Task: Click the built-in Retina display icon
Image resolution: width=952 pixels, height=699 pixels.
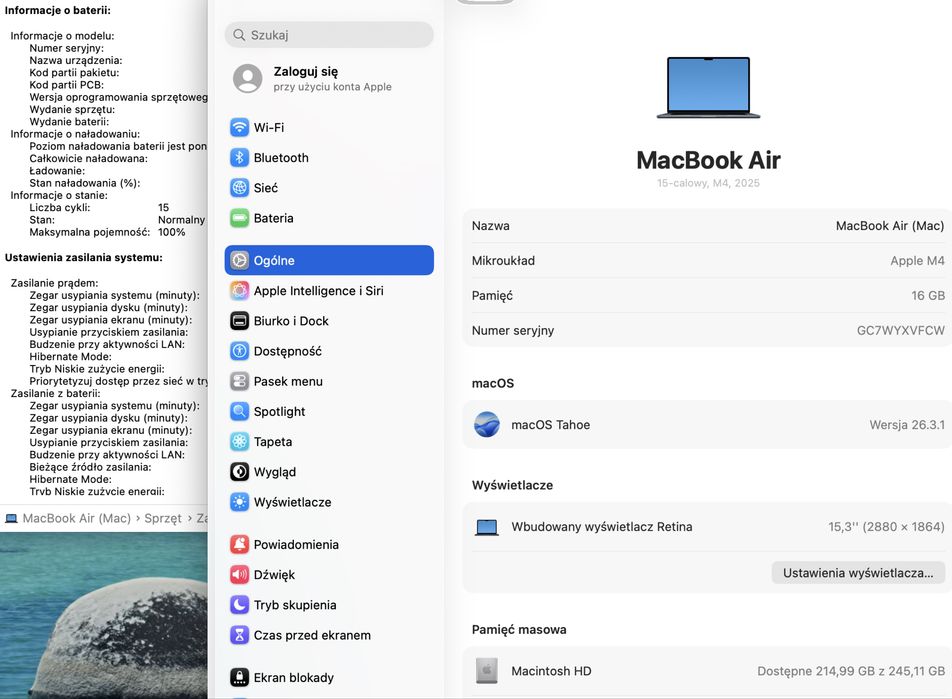Action: (487, 527)
